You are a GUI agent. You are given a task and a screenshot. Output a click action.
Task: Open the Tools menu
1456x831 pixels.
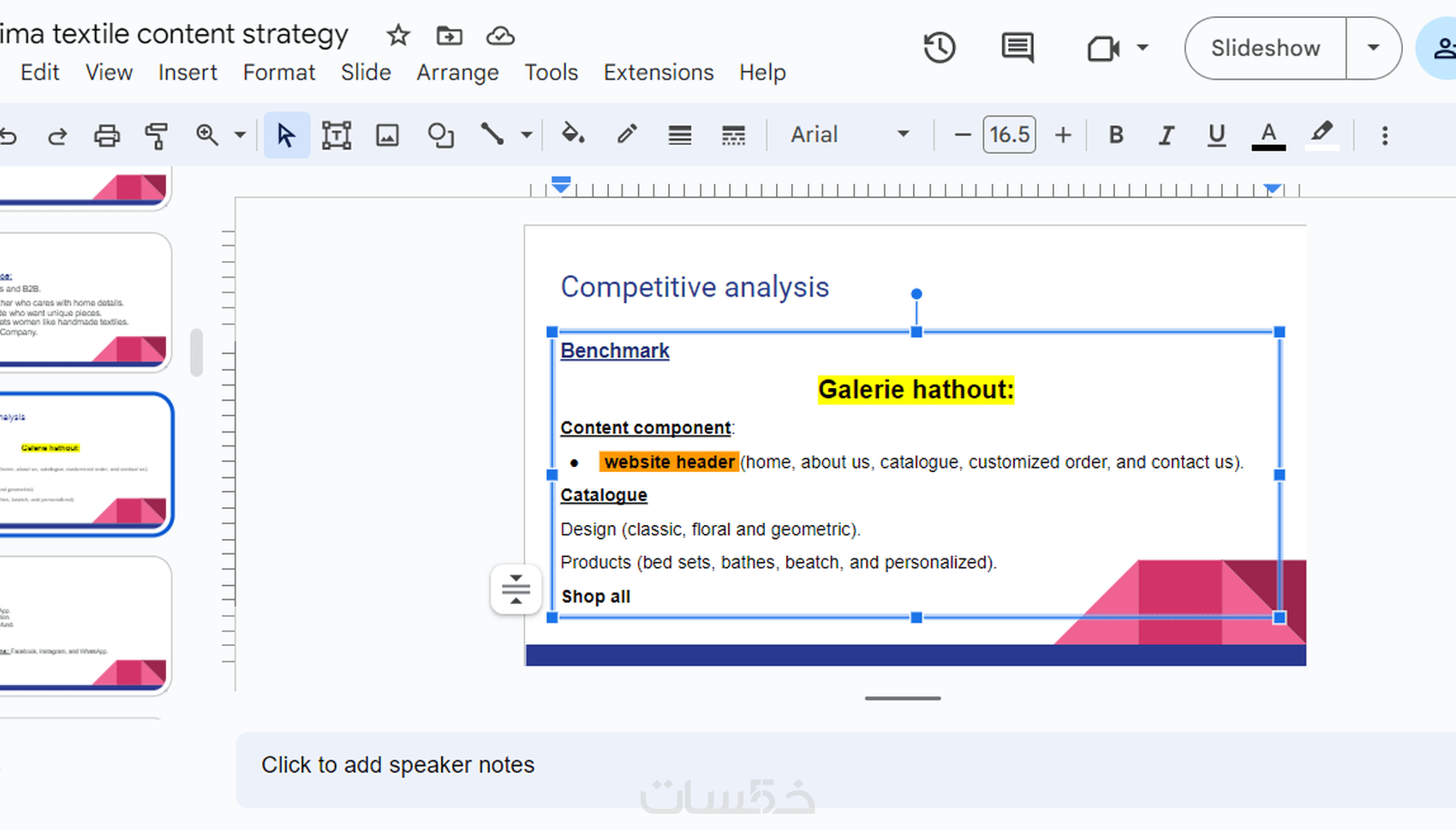click(552, 73)
